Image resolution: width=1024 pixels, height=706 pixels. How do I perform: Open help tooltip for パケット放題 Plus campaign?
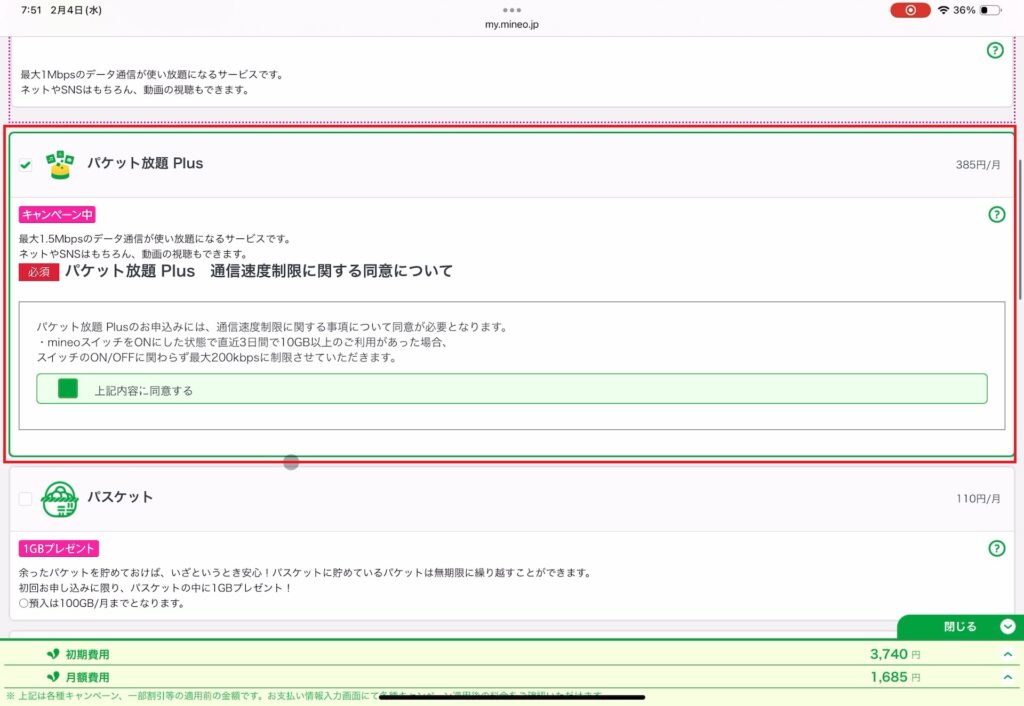pyautogui.click(x=996, y=213)
